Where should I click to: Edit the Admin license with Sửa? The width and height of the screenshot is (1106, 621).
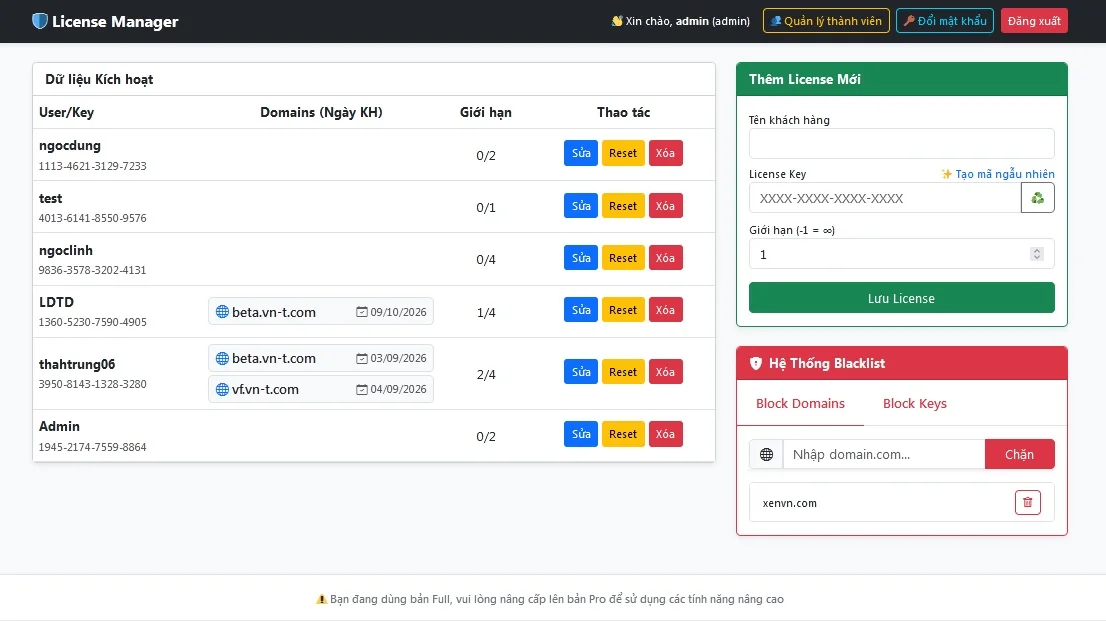(581, 434)
